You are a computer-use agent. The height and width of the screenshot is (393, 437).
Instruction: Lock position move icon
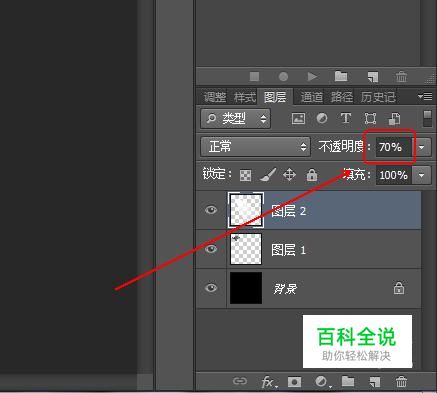[289, 175]
